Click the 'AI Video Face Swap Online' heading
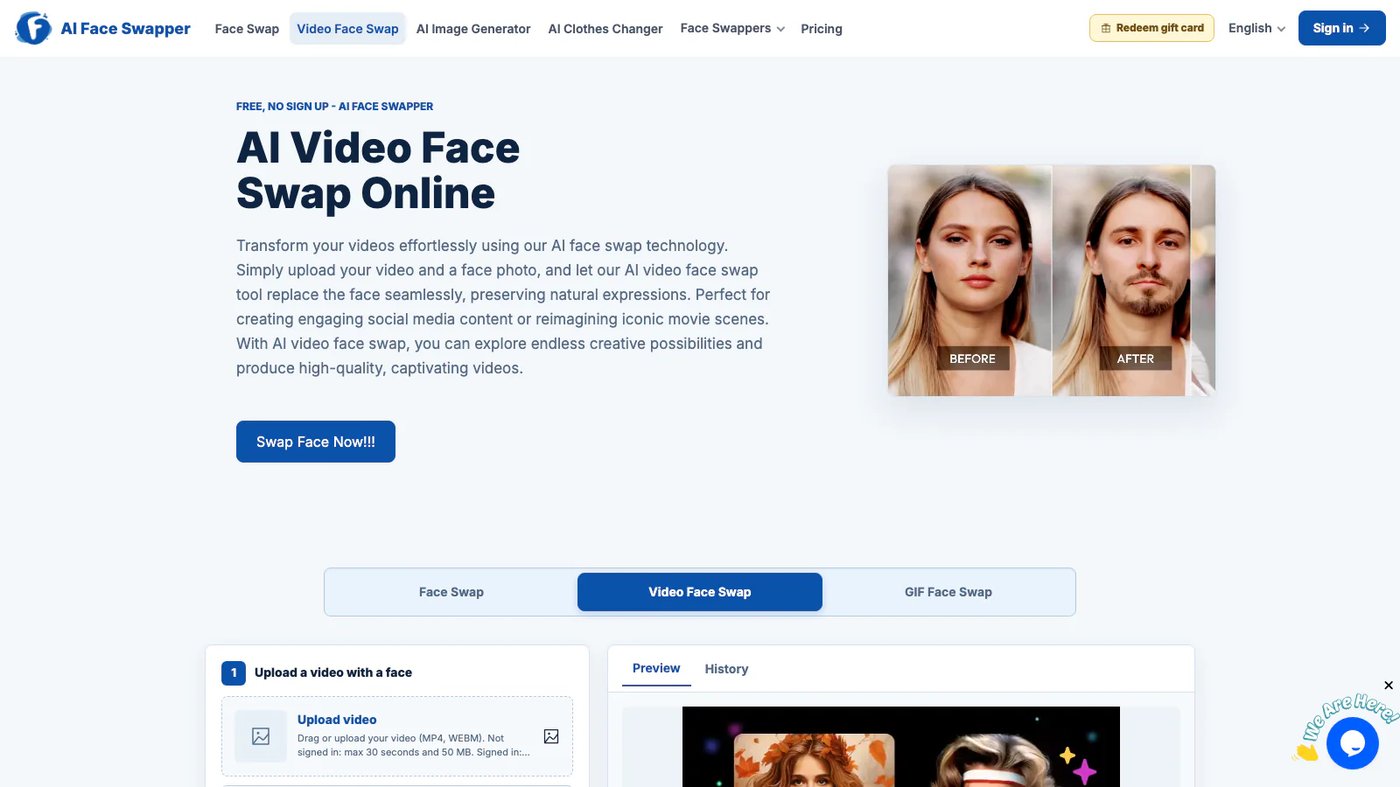Viewport: 1400px width, 787px height. pyautogui.click(x=378, y=171)
